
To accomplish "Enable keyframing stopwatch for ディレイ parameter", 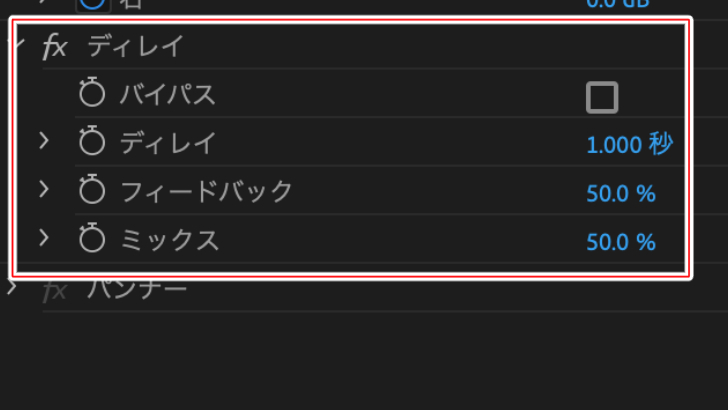I will tap(92, 140).
